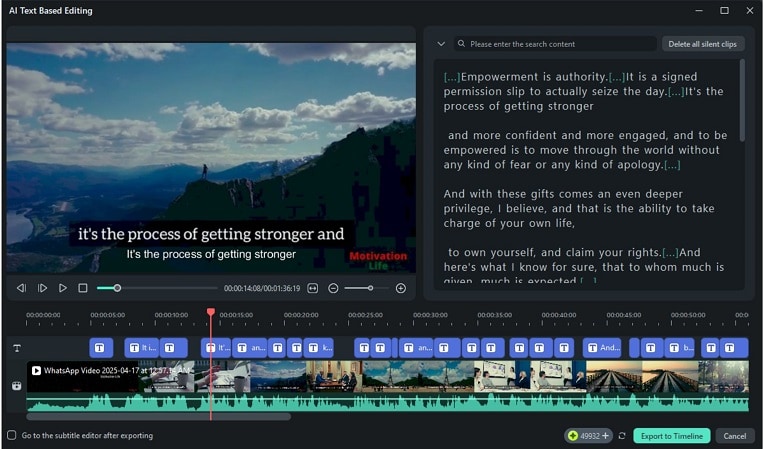The width and height of the screenshot is (765, 449).
Task: Click the refresh credits icon
Action: click(622, 436)
